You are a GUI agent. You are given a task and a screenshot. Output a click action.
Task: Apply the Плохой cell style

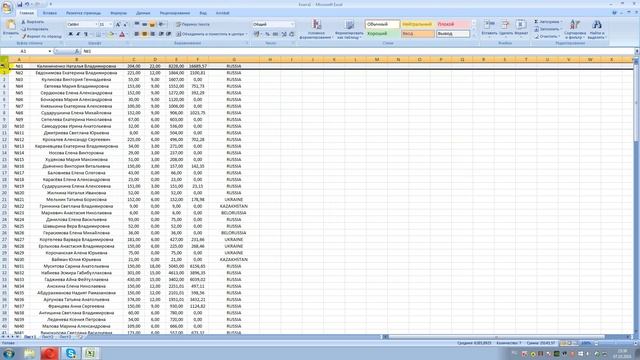(453, 24)
